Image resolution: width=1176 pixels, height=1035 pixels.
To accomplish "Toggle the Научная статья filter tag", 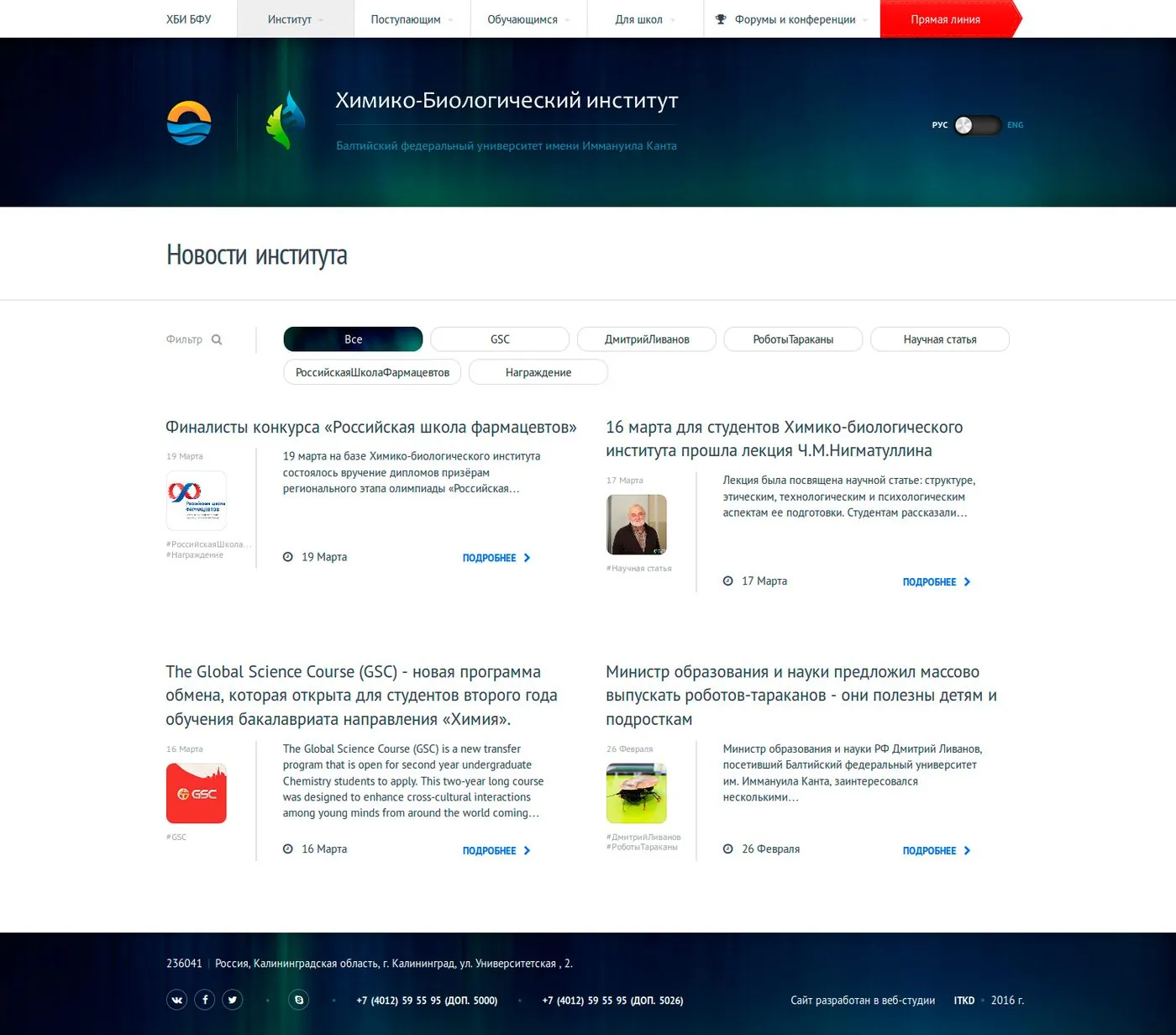I will pyautogui.click(x=940, y=339).
